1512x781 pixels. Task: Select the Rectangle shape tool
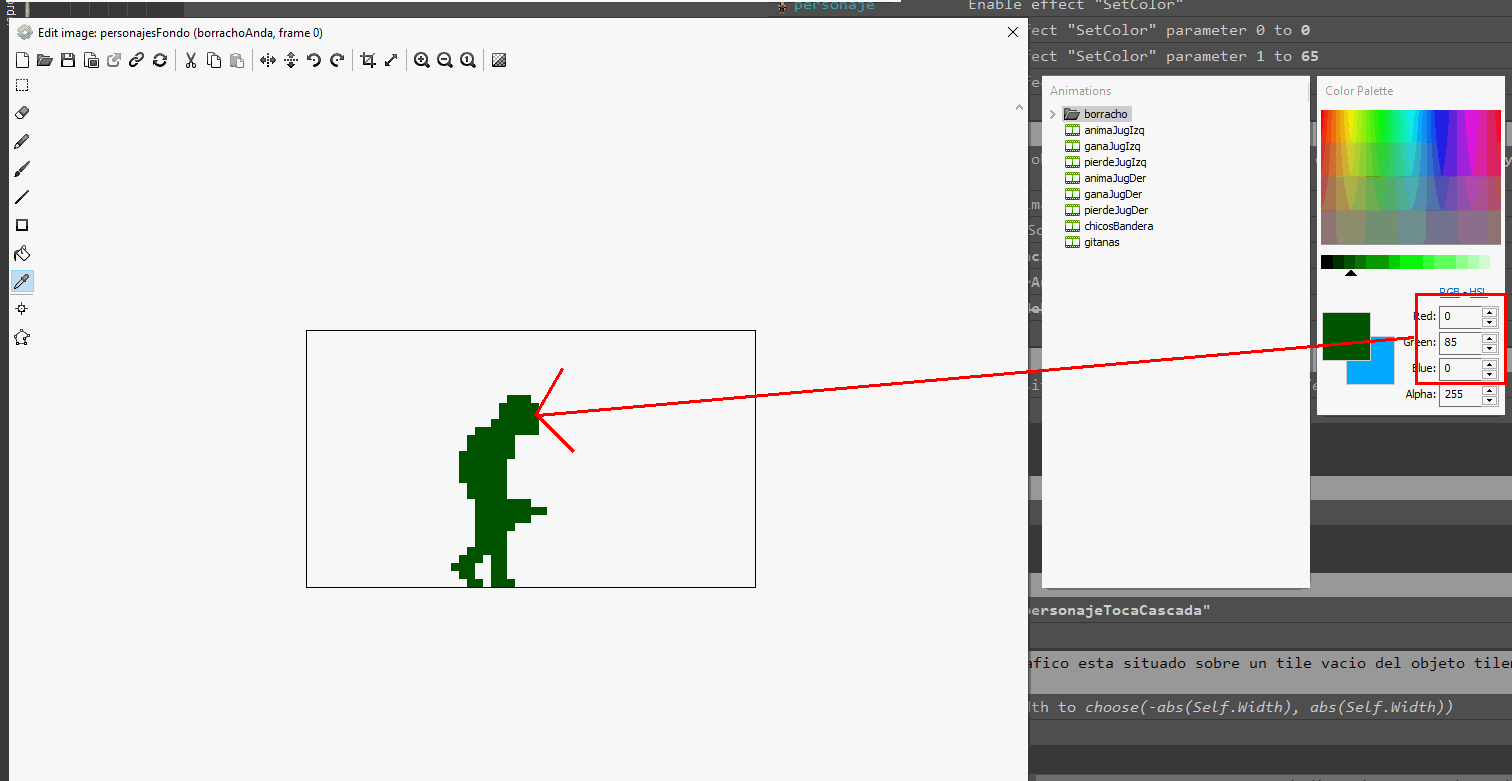[22, 225]
